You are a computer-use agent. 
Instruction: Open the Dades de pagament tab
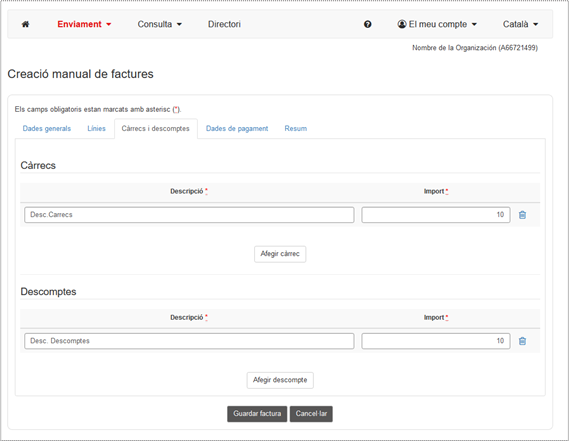click(237, 128)
